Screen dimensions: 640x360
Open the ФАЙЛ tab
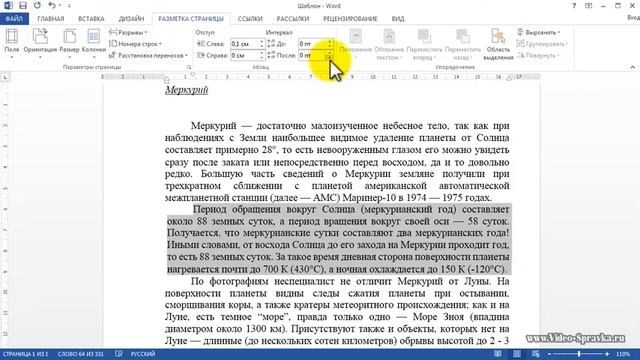coord(14,19)
